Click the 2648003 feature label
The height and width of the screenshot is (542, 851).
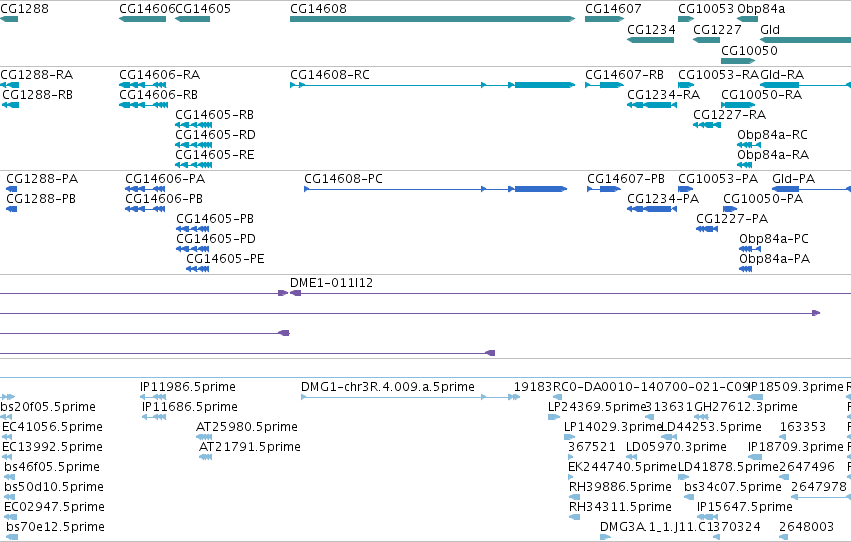point(806,528)
